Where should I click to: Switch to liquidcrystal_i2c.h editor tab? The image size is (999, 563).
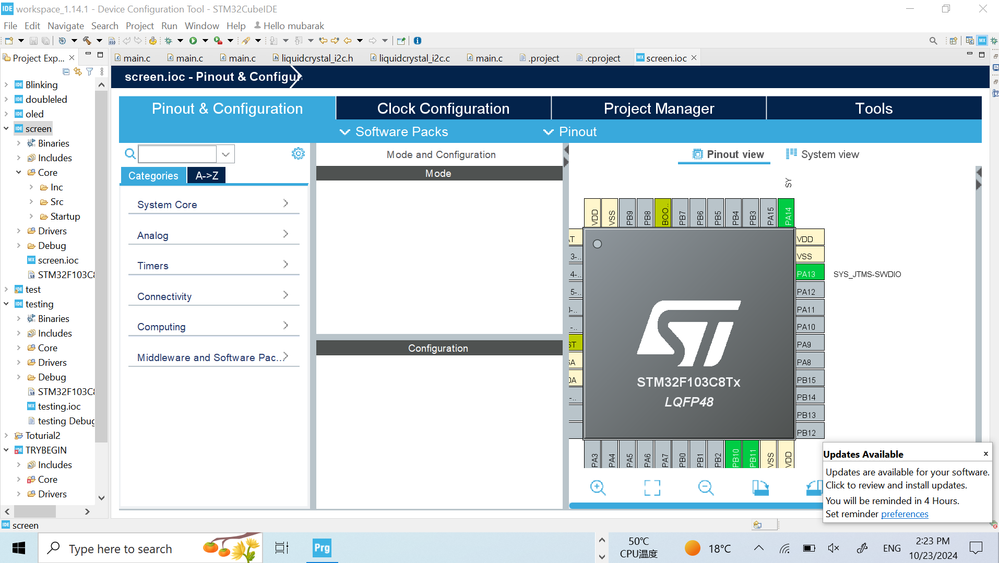pos(312,58)
